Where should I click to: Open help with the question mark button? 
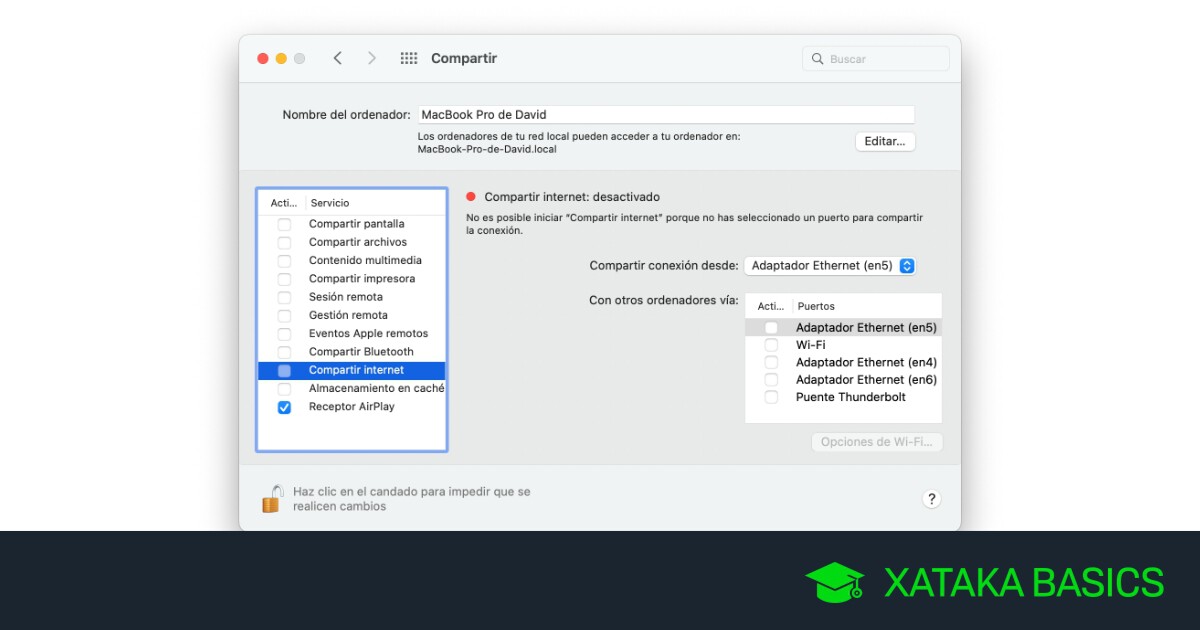[931, 499]
